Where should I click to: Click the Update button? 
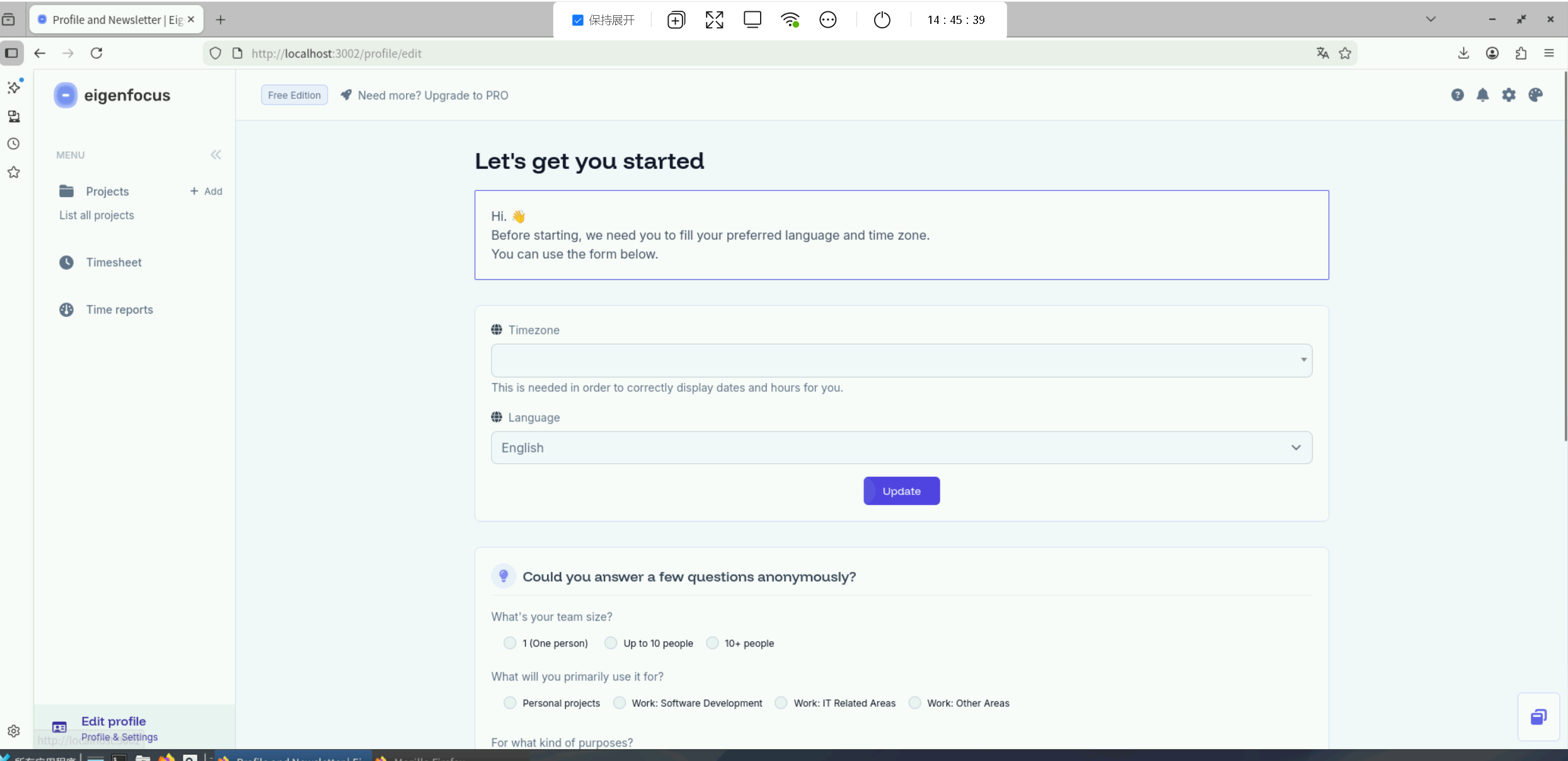[x=901, y=491]
